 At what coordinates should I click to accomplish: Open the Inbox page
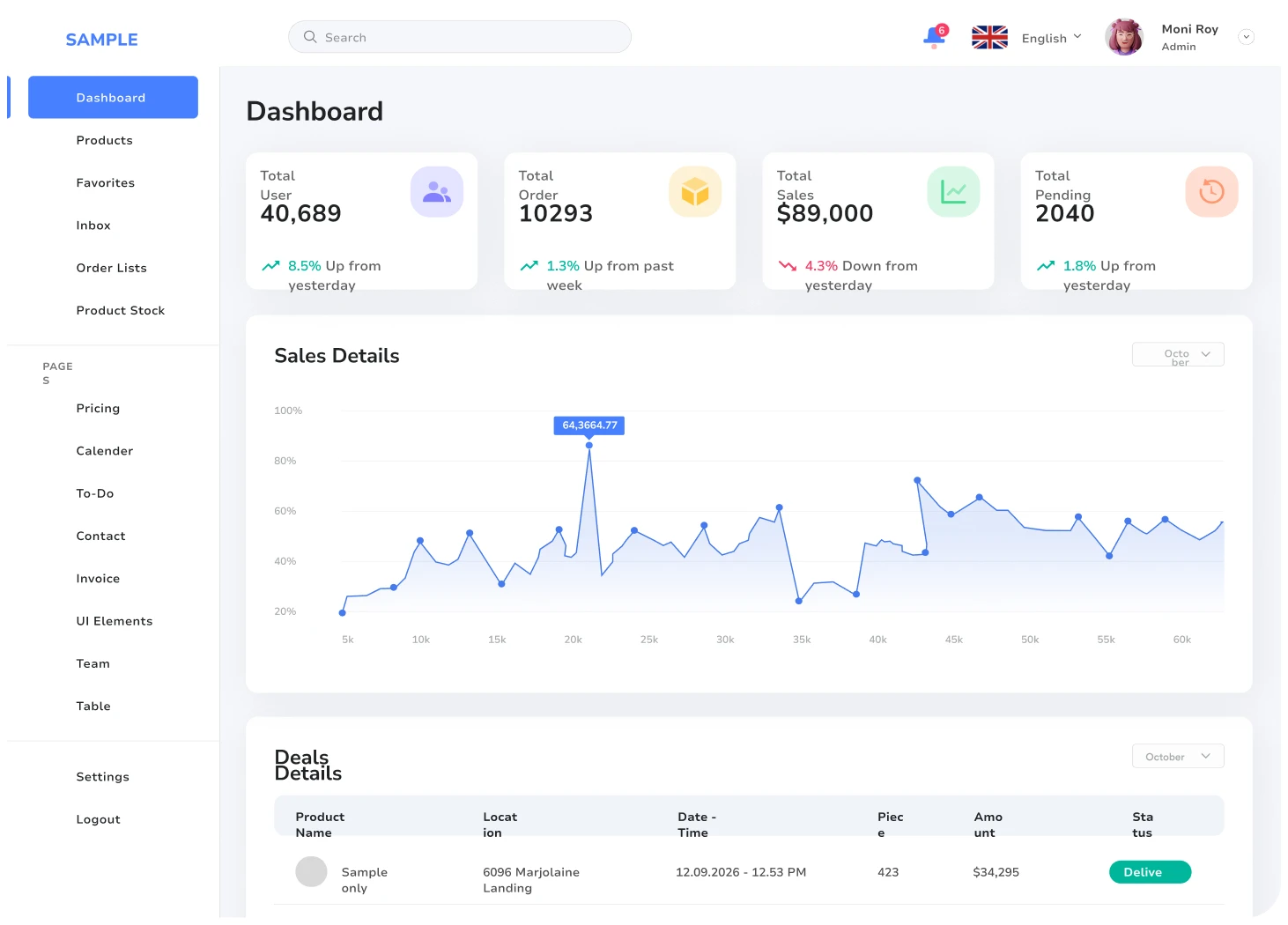[93, 226]
